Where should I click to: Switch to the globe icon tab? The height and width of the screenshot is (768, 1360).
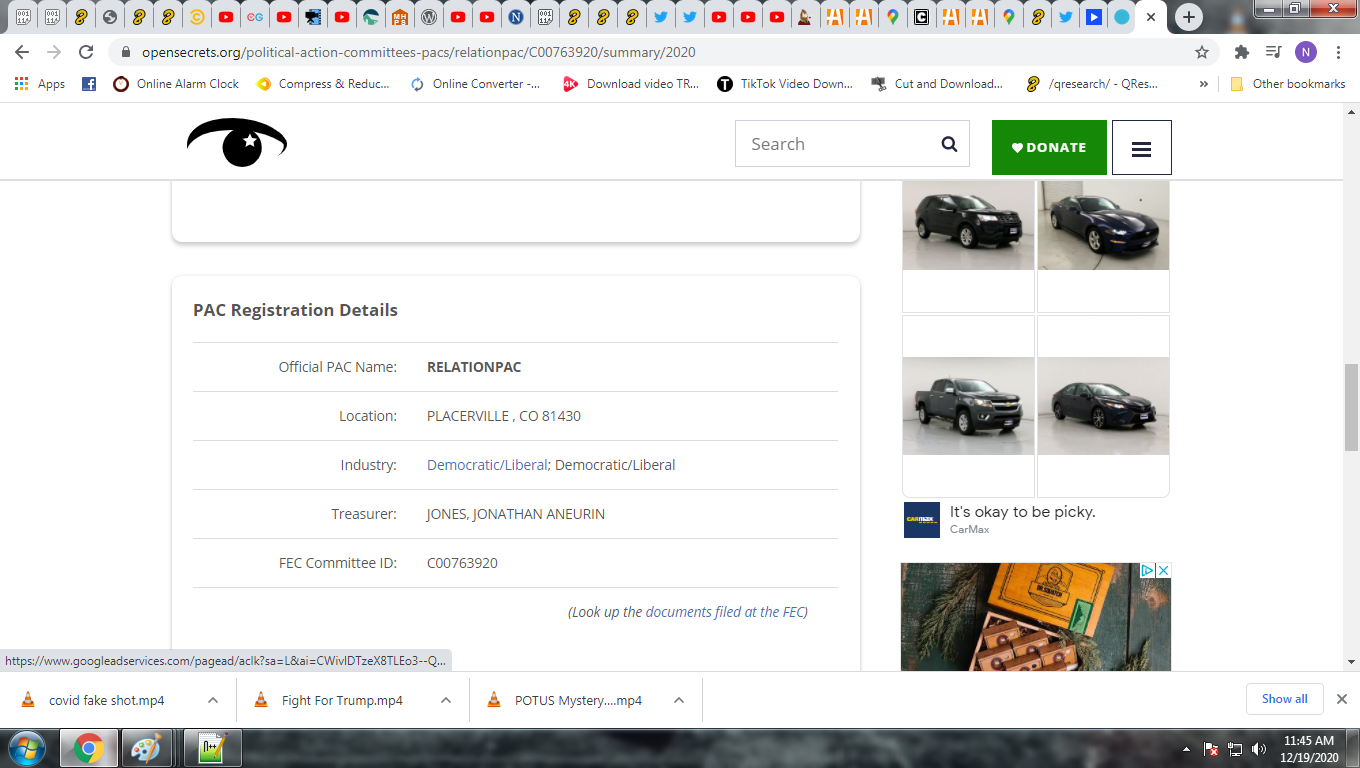point(110,17)
